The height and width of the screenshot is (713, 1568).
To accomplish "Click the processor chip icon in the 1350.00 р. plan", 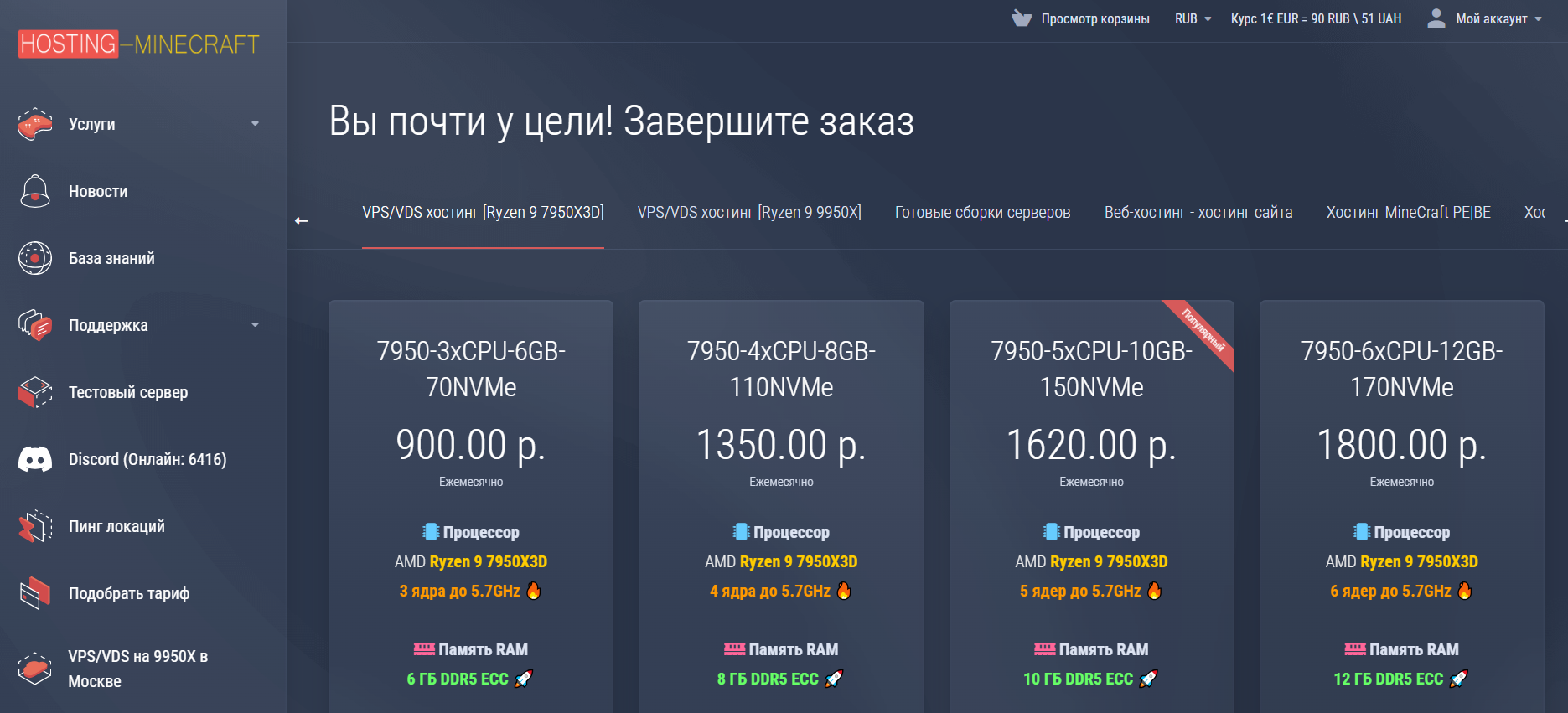I will tap(741, 532).
